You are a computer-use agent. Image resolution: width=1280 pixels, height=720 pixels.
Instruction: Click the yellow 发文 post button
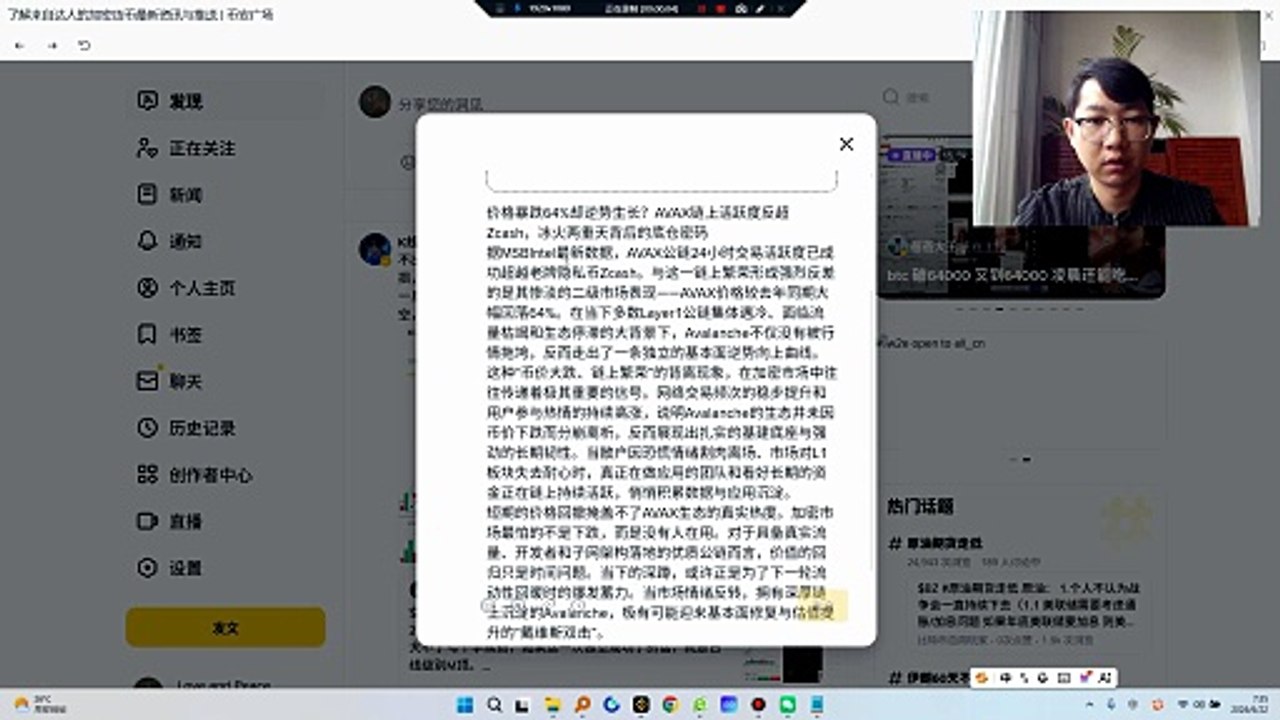click(226, 627)
